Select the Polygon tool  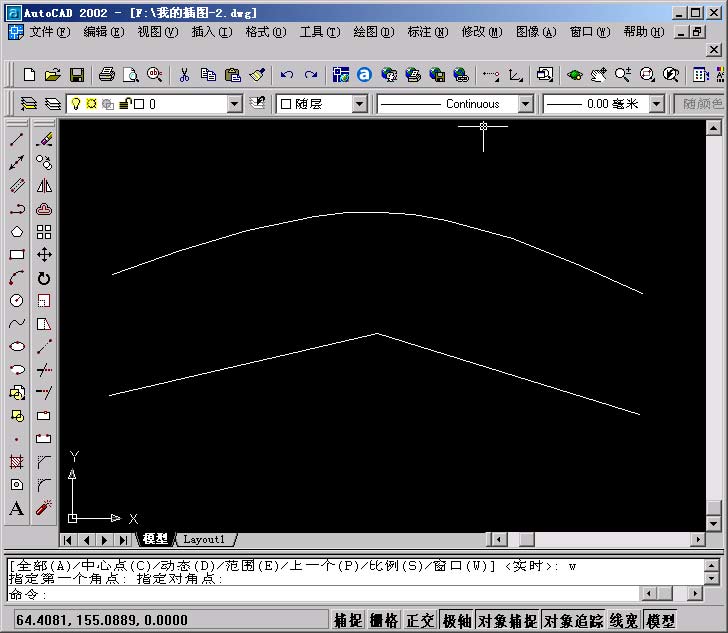pos(17,231)
